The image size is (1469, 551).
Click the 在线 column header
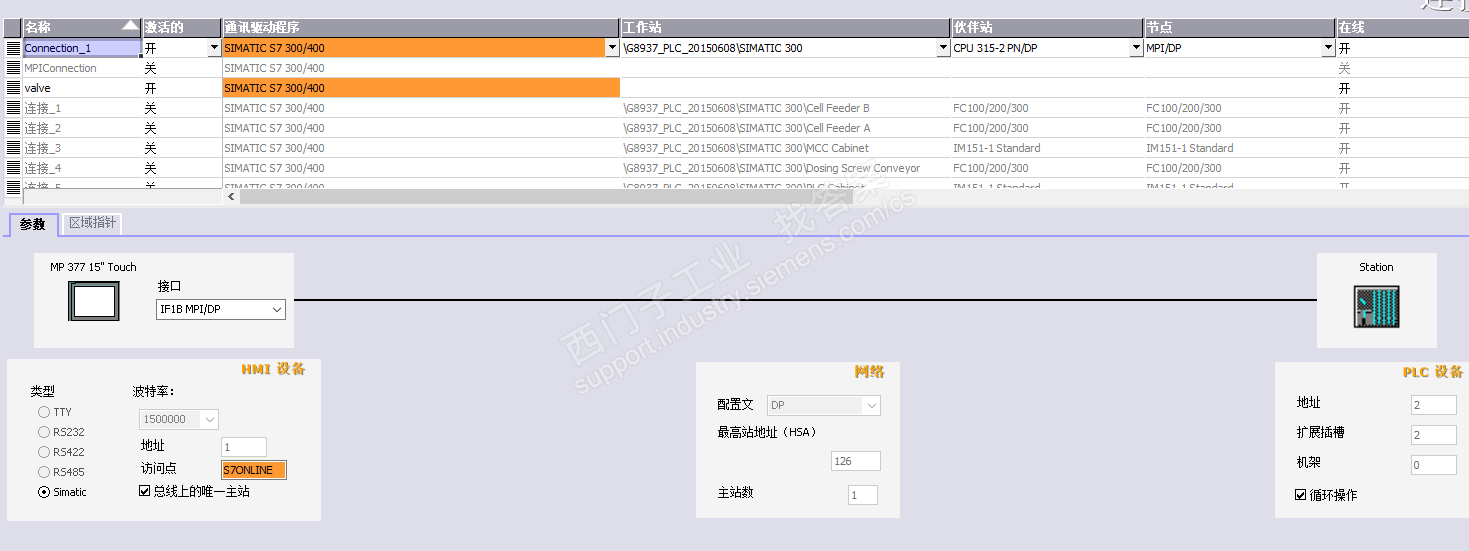[1403, 27]
